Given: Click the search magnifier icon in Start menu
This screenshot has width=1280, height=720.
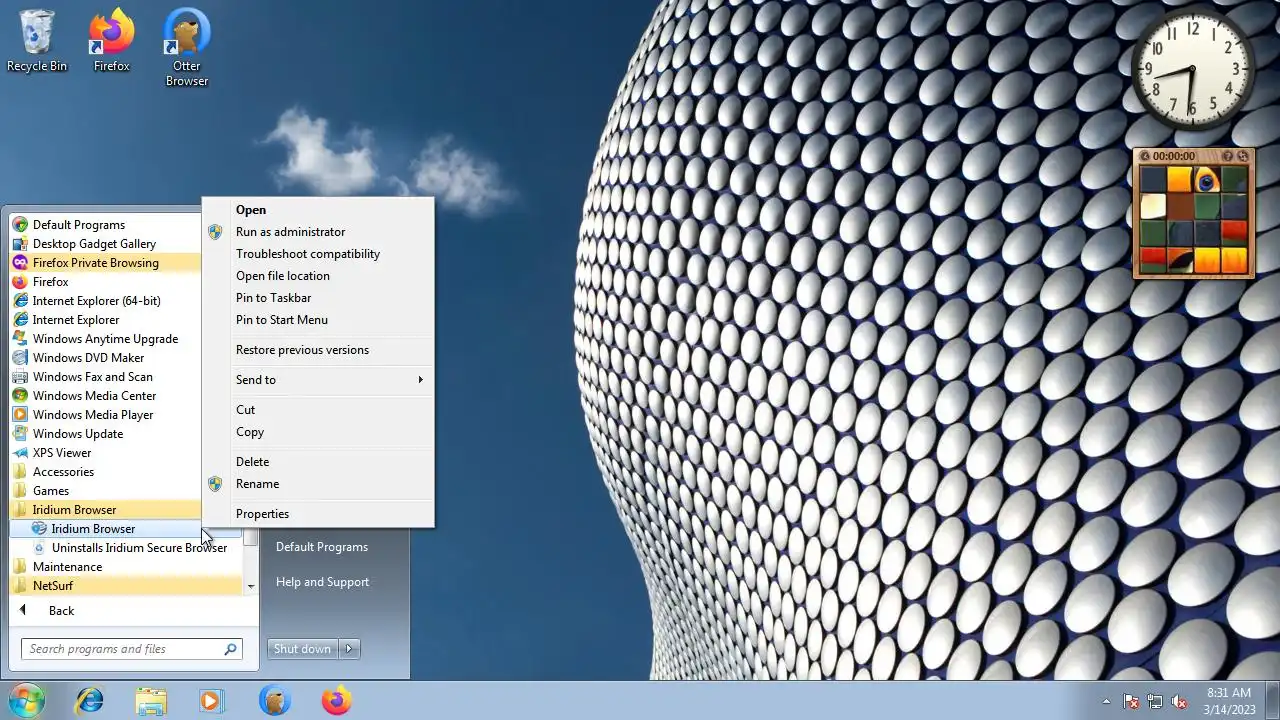Looking at the screenshot, I should tap(231, 649).
